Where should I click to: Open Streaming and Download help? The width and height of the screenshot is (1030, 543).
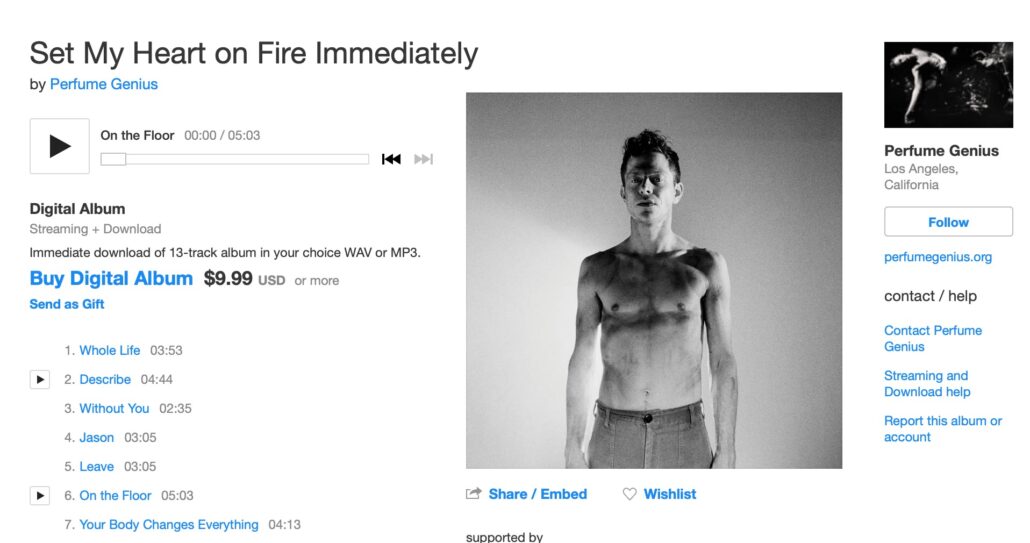(927, 383)
